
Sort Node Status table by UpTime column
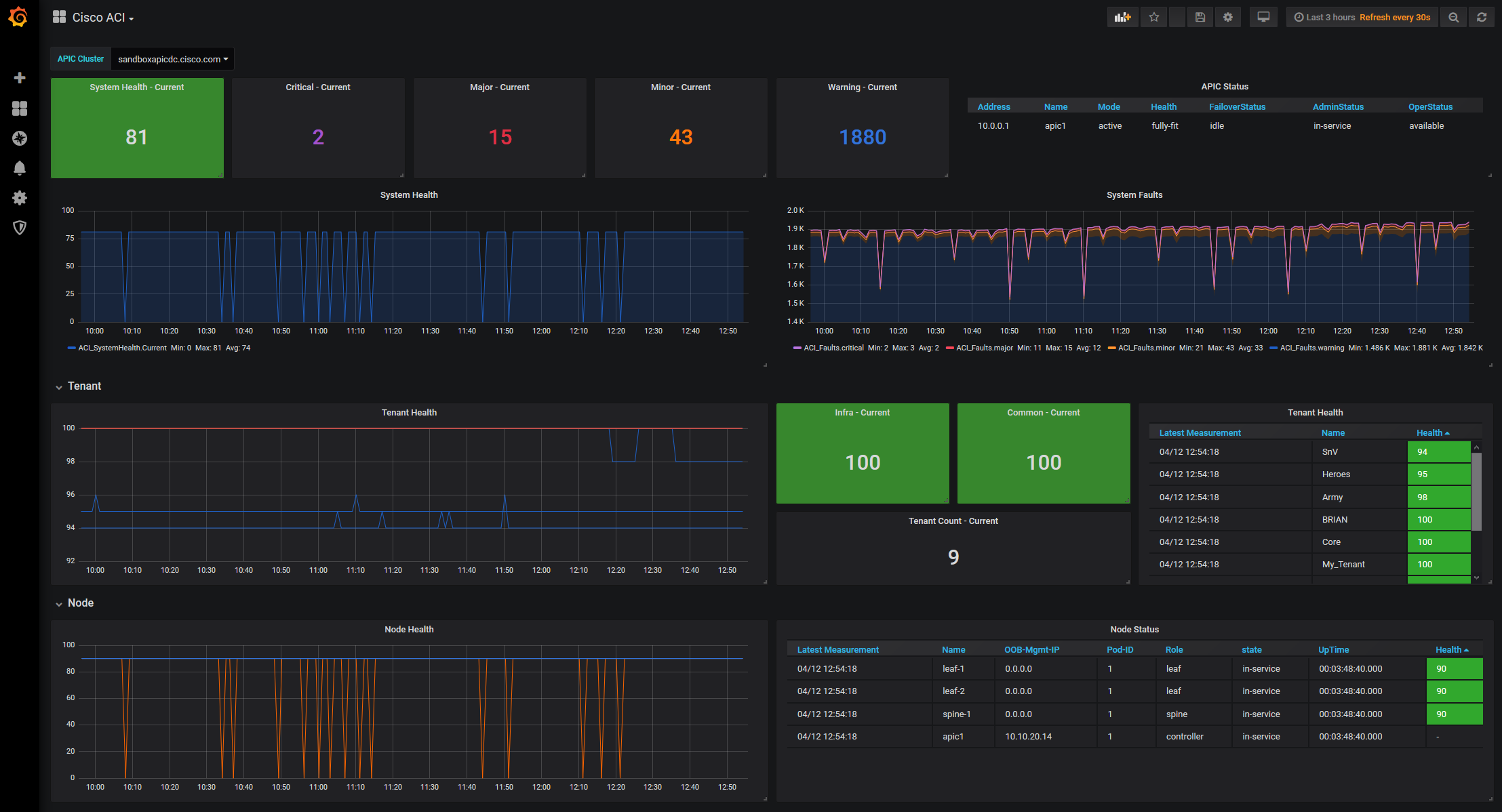pyautogui.click(x=1333, y=650)
